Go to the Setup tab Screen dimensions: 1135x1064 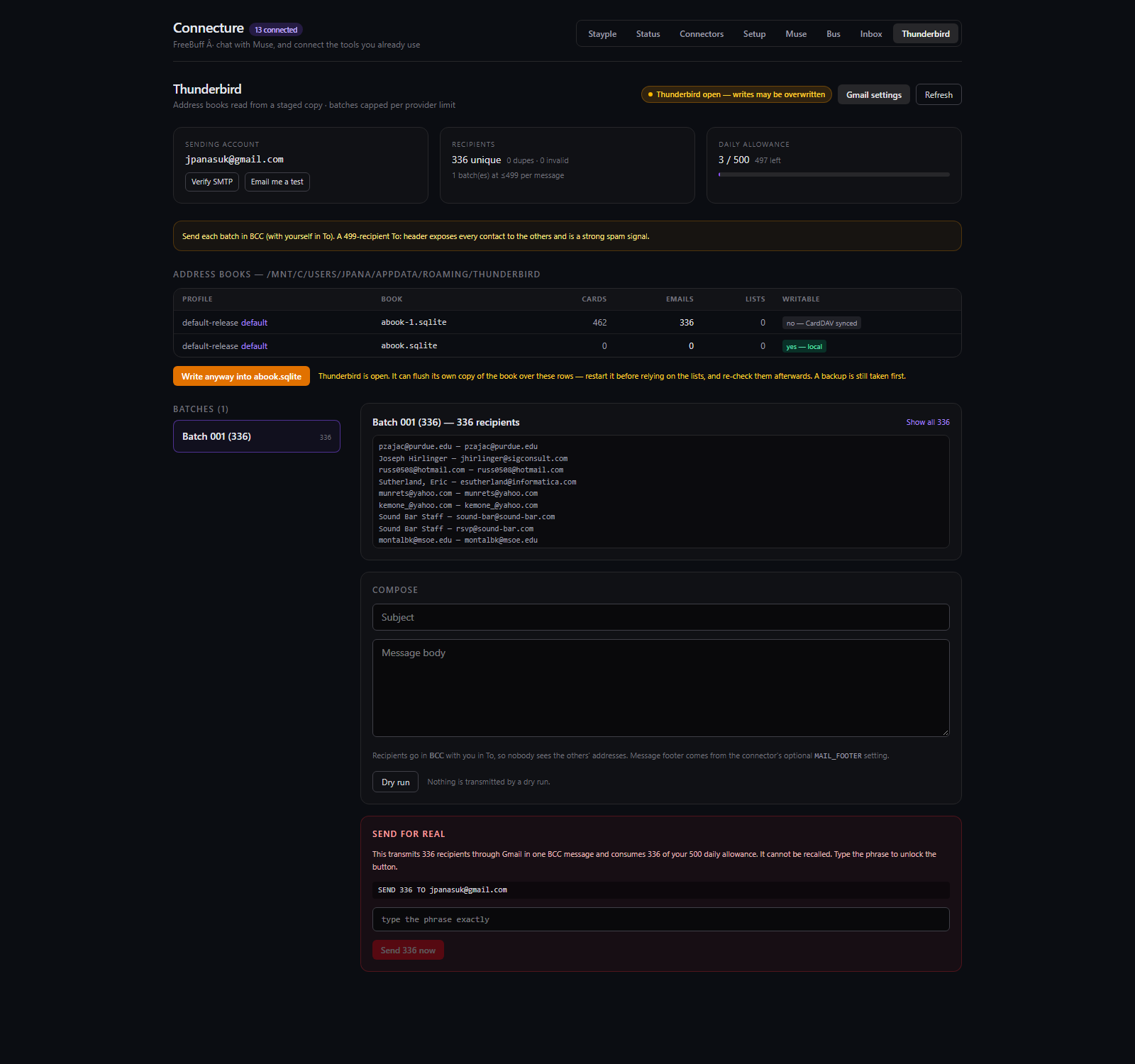coord(754,34)
